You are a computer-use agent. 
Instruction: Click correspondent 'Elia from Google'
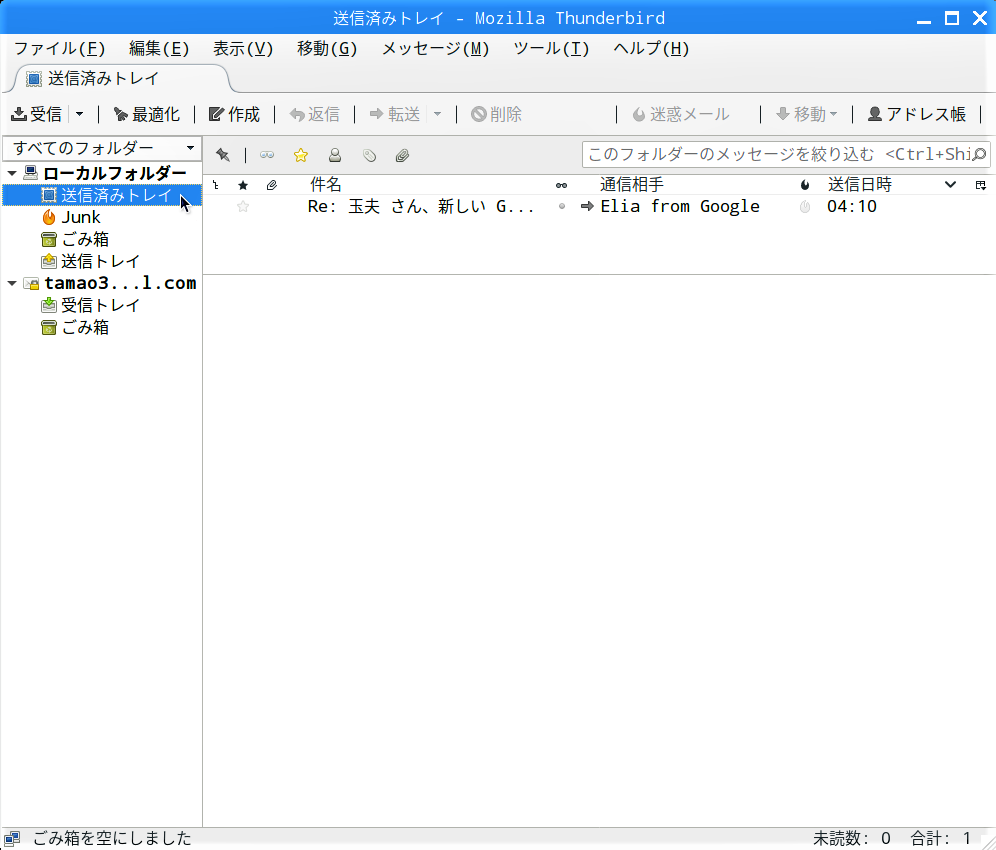(x=680, y=206)
